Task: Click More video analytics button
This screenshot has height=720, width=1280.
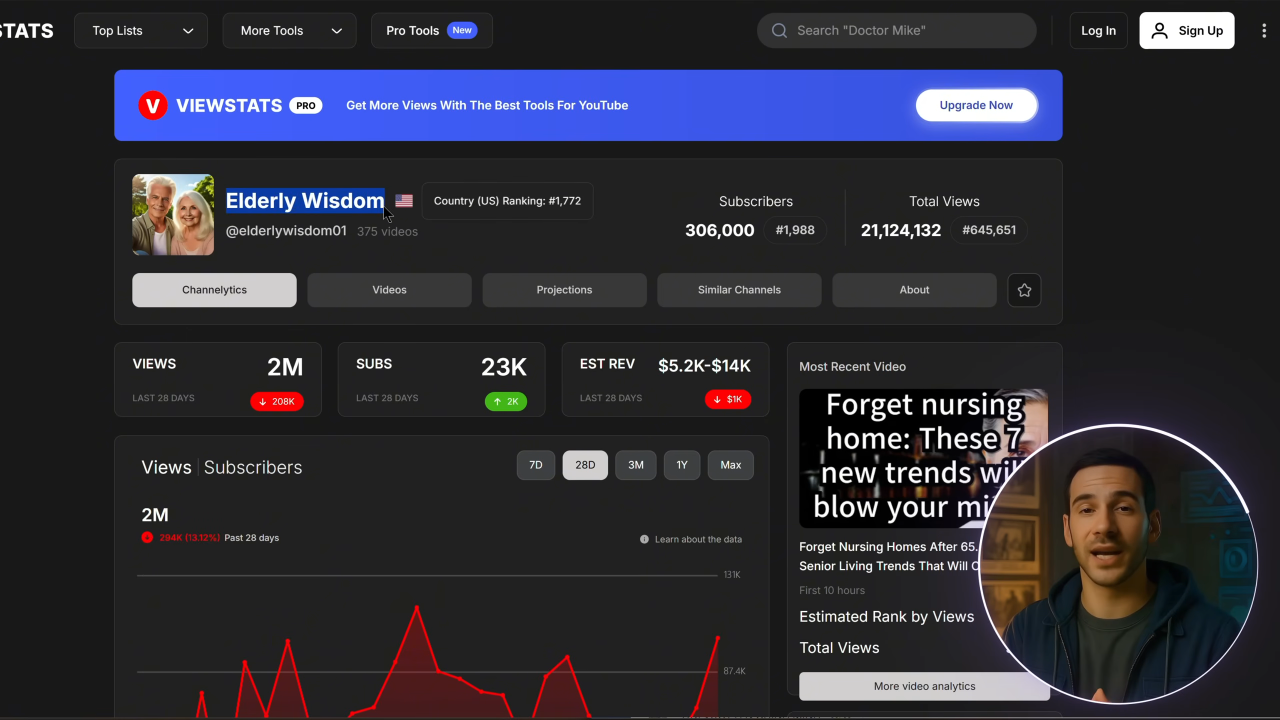Action: click(924, 686)
